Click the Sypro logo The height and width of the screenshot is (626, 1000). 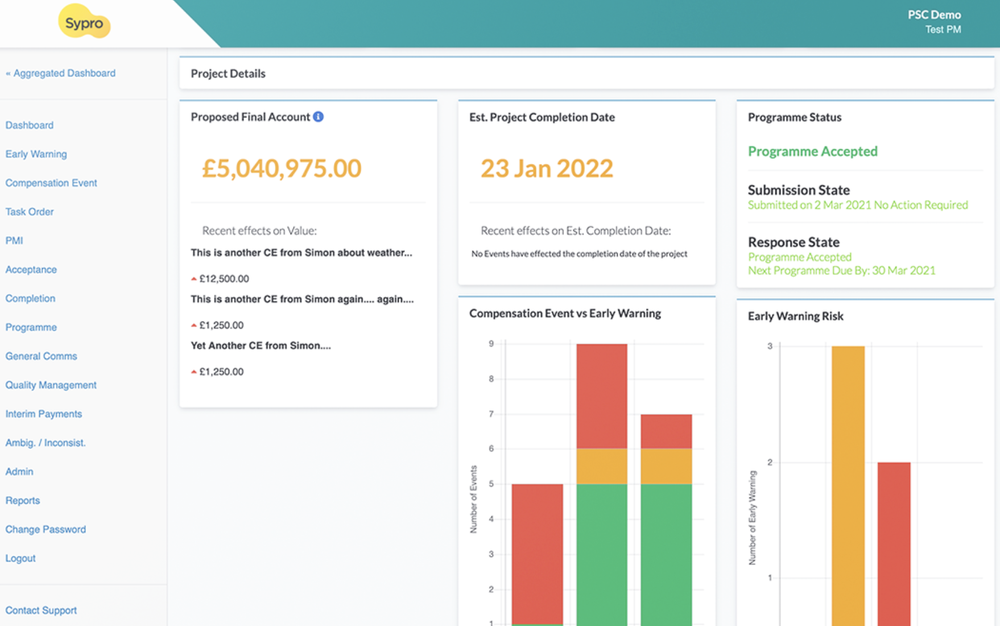pyautogui.click(x=84, y=22)
